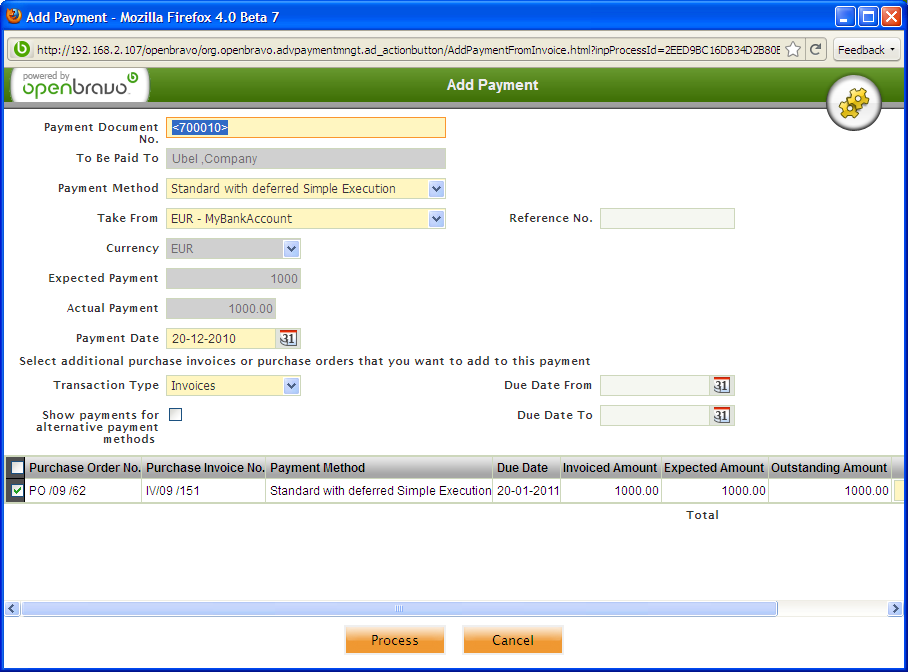Click the horizontal scrollbar right arrow

895,609
